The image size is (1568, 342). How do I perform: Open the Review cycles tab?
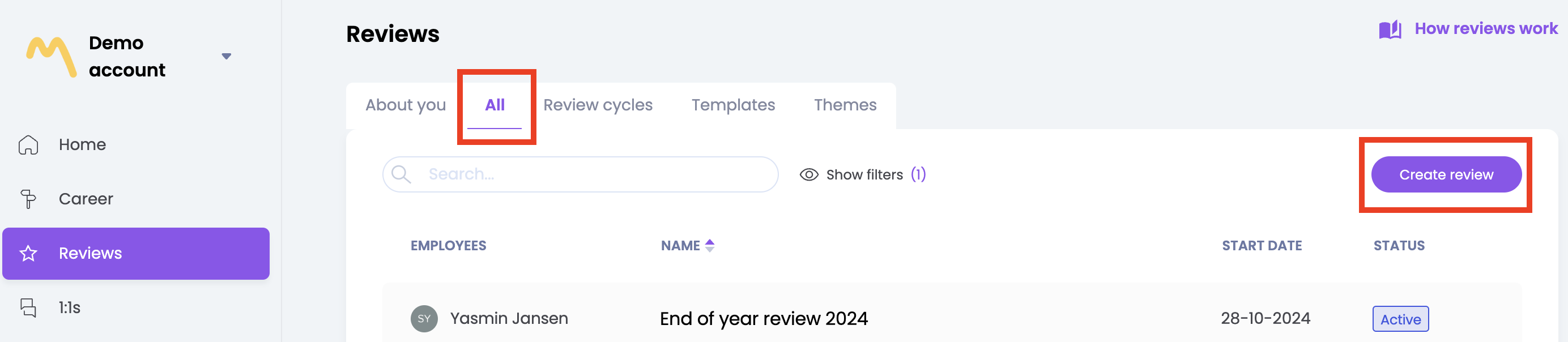click(x=598, y=105)
